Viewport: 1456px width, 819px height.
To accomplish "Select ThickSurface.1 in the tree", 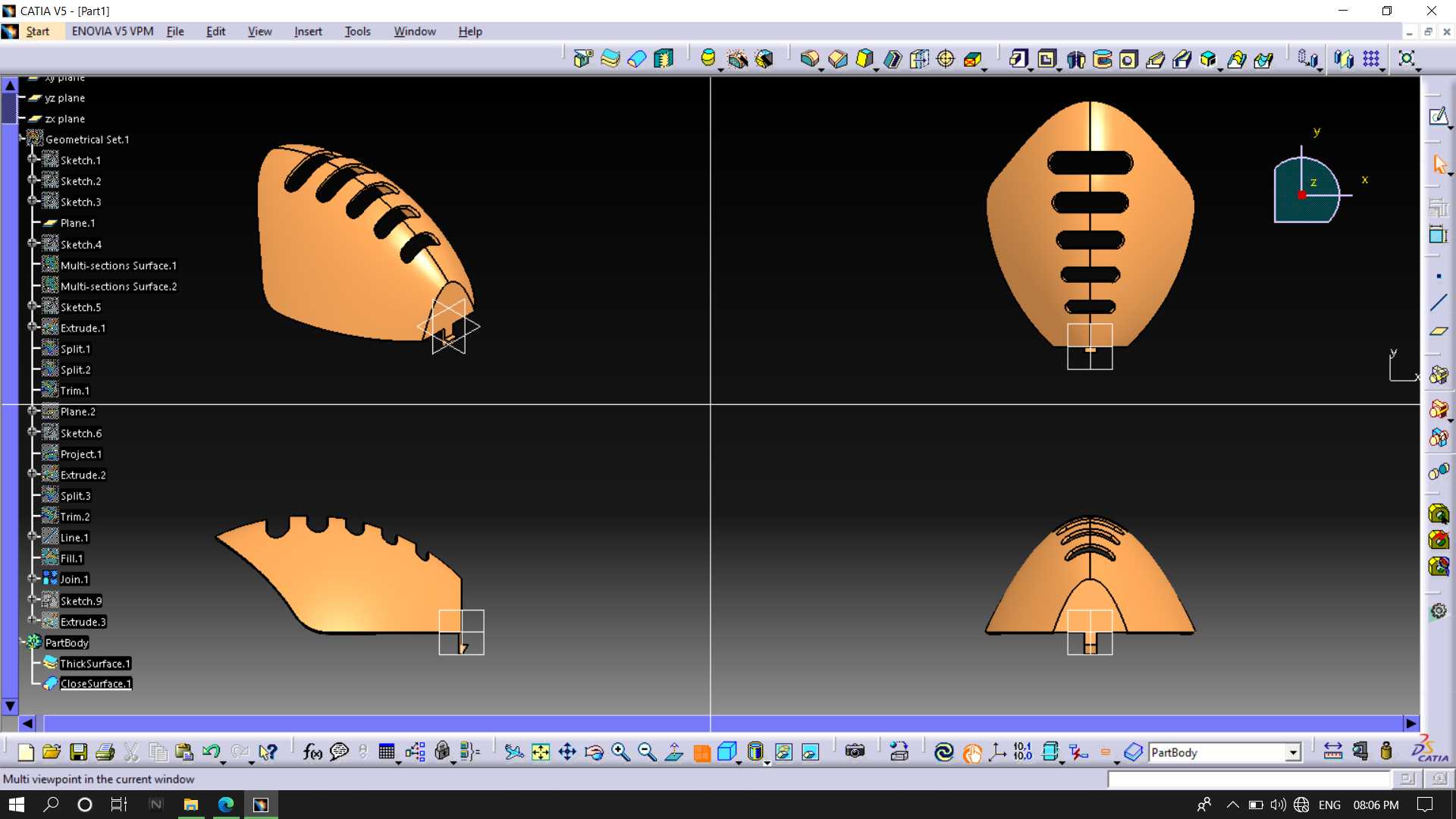I will 95,664.
